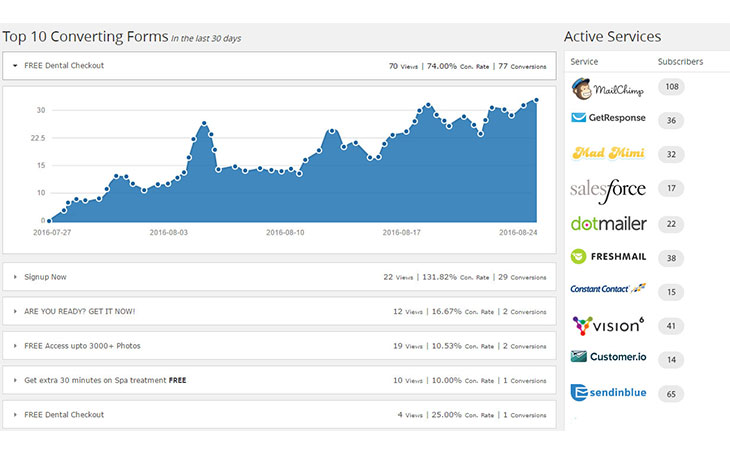The image size is (730, 457).
Task: Click the Active Services heading
Action: (x=612, y=36)
